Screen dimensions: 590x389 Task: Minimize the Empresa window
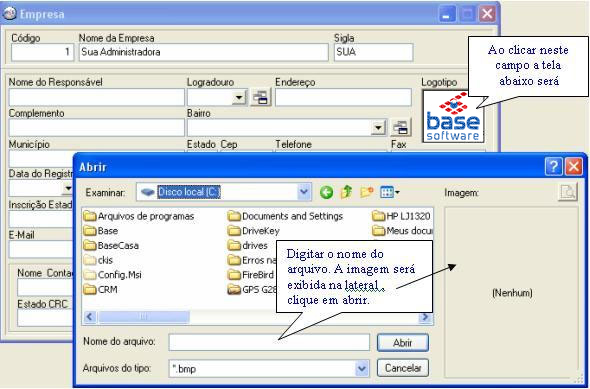(x=447, y=15)
